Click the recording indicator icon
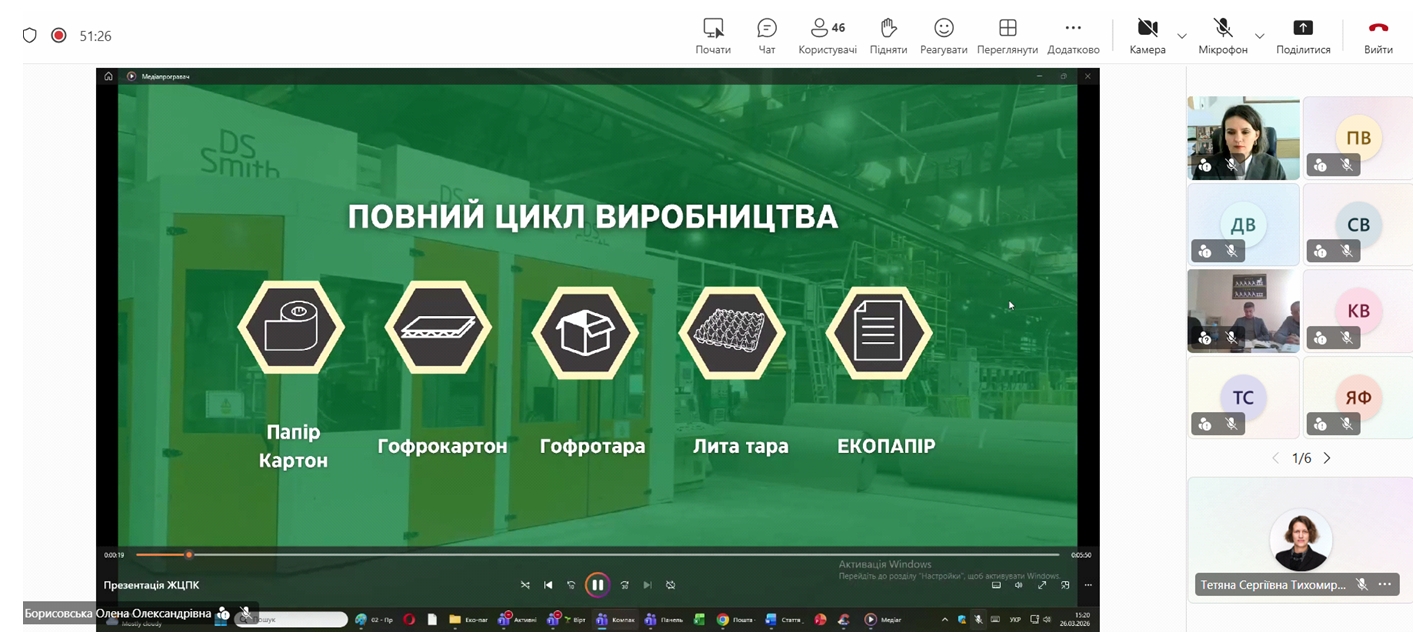The width and height of the screenshot is (1413, 638). click(59, 35)
